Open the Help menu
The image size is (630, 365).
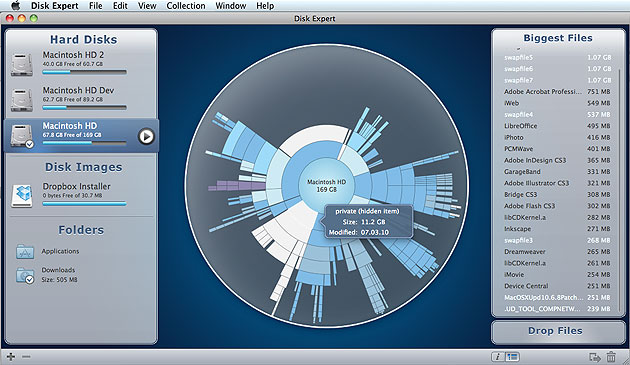(265, 6)
